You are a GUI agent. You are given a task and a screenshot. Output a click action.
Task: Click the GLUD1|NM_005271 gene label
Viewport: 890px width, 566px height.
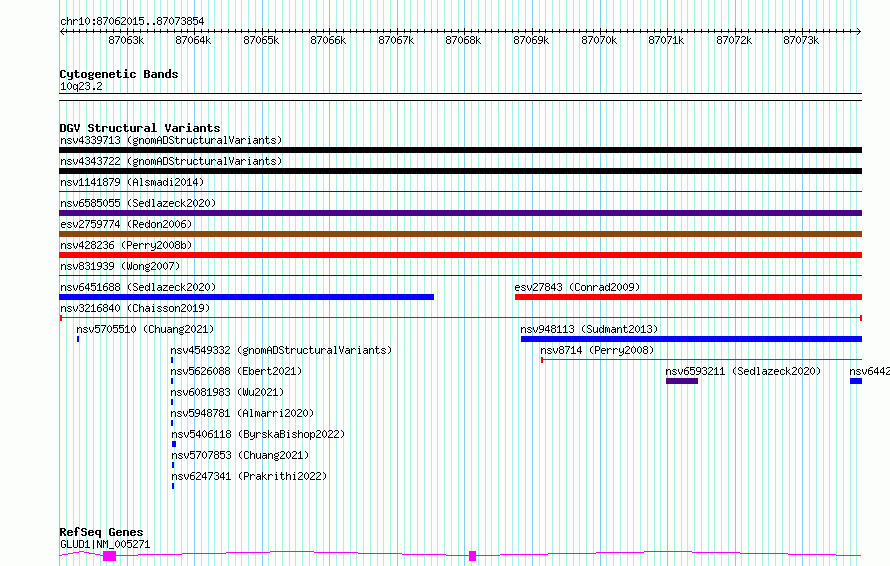(x=105, y=544)
